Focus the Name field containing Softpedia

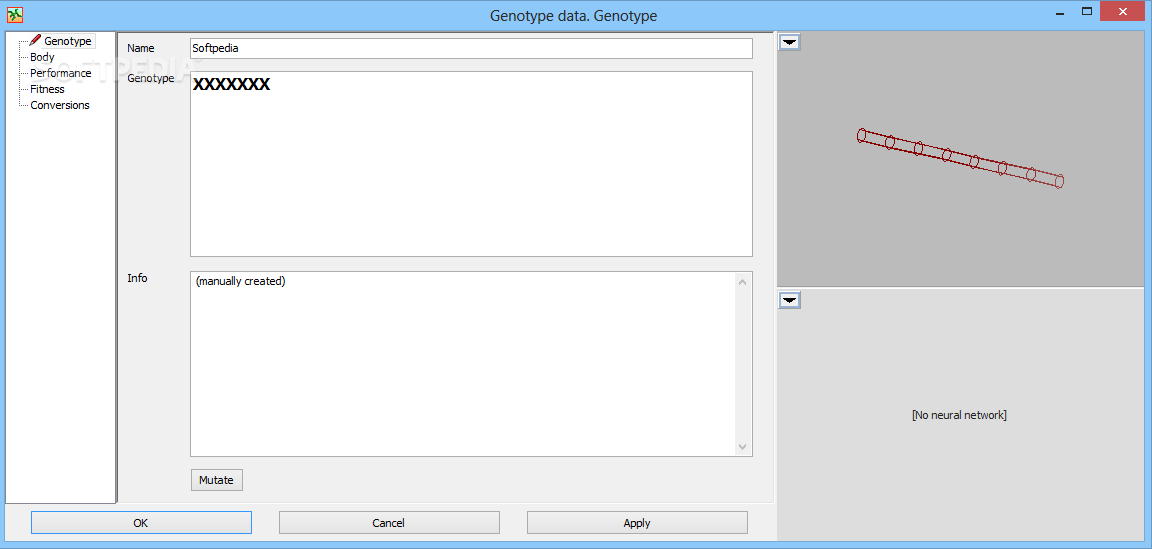click(471, 49)
